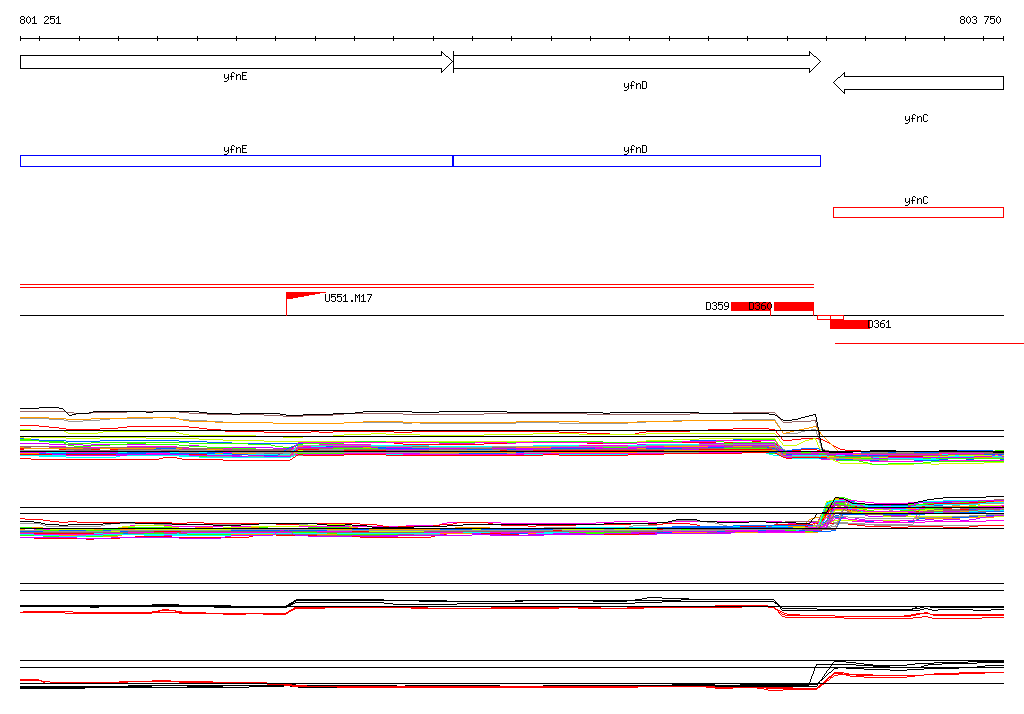Click the yfnC label under the arrow
Image resolution: width=1024 pixels, height=714 pixels.
coord(916,118)
